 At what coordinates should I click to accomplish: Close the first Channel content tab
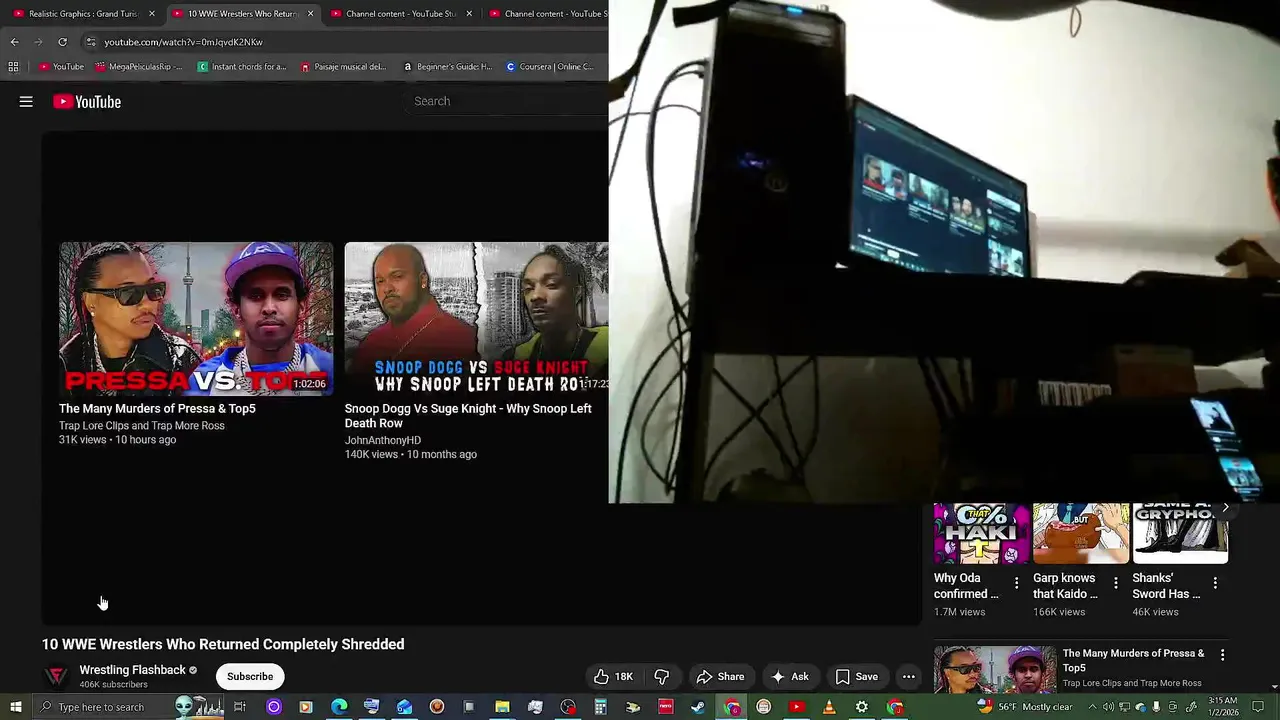click(469, 14)
